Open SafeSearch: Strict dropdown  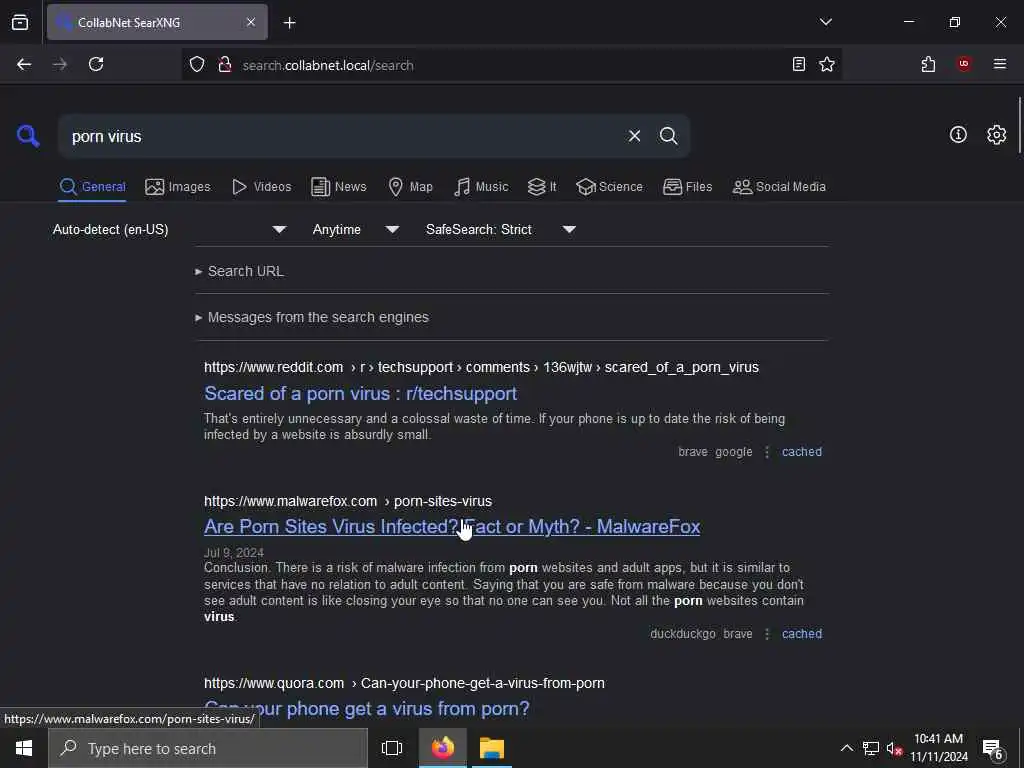[500, 229]
